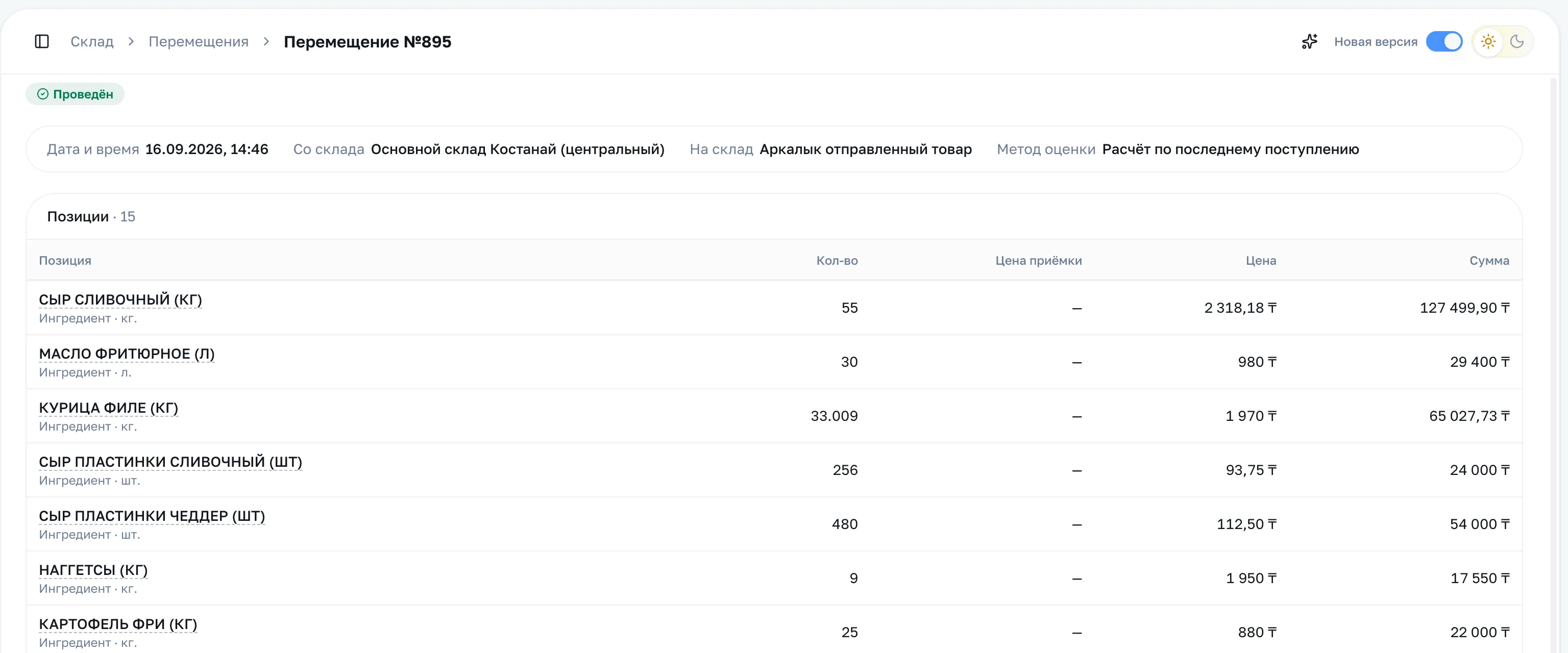Click the Позиция column header

tap(65, 261)
